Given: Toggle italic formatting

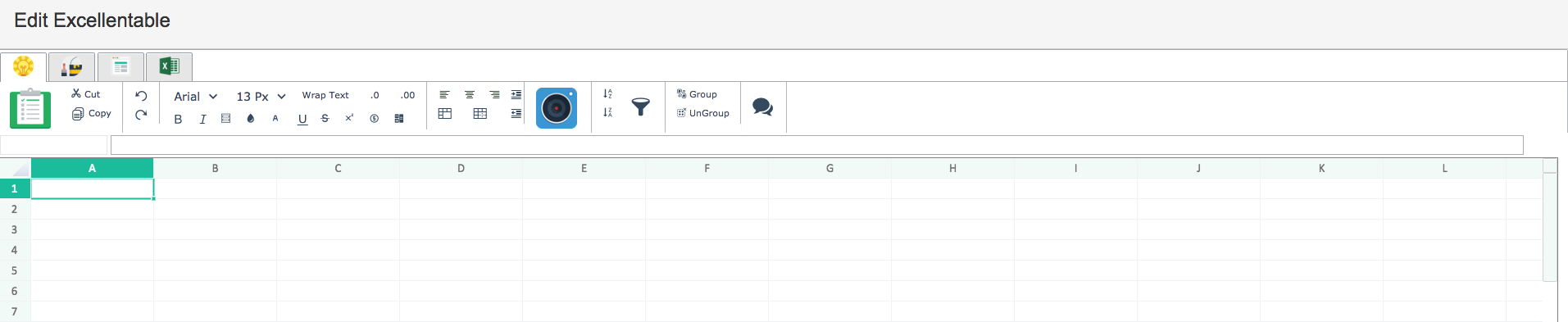Looking at the screenshot, I should [x=202, y=119].
